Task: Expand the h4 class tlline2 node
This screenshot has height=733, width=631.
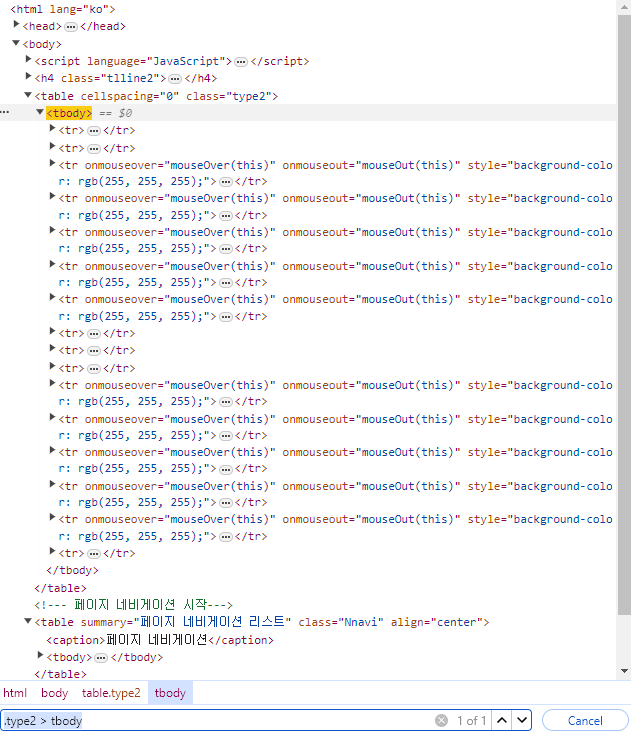Action: [x=29, y=76]
